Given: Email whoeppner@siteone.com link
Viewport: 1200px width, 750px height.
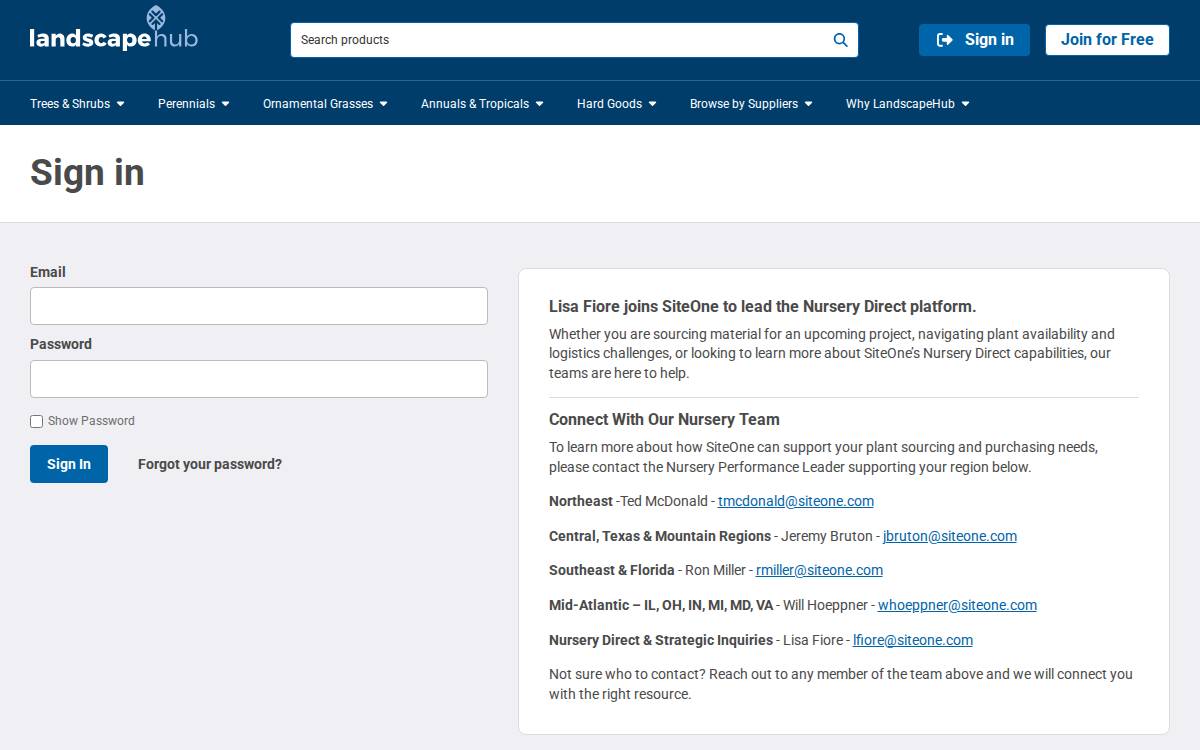Looking at the screenshot, I should click(x=957, y=605).
